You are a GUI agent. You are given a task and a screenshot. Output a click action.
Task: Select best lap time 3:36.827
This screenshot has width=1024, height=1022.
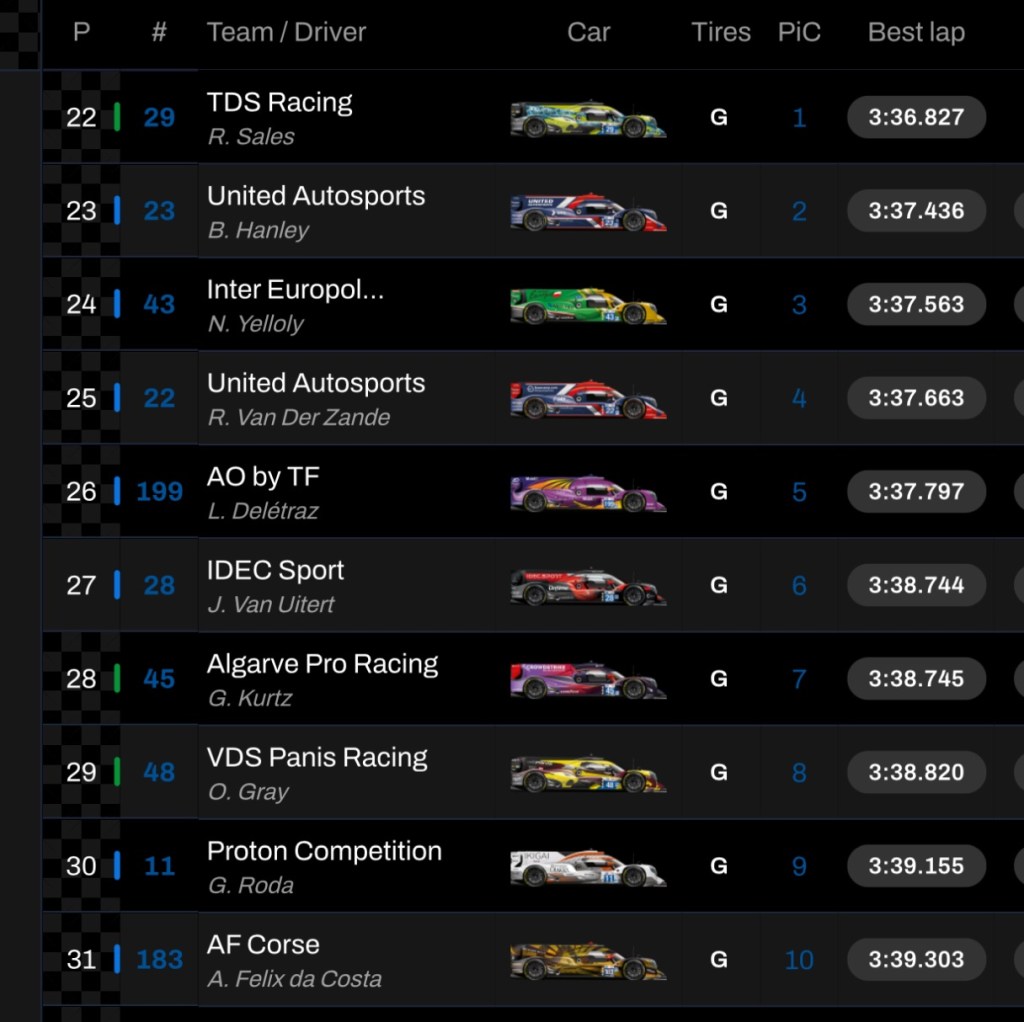point(916,117)
